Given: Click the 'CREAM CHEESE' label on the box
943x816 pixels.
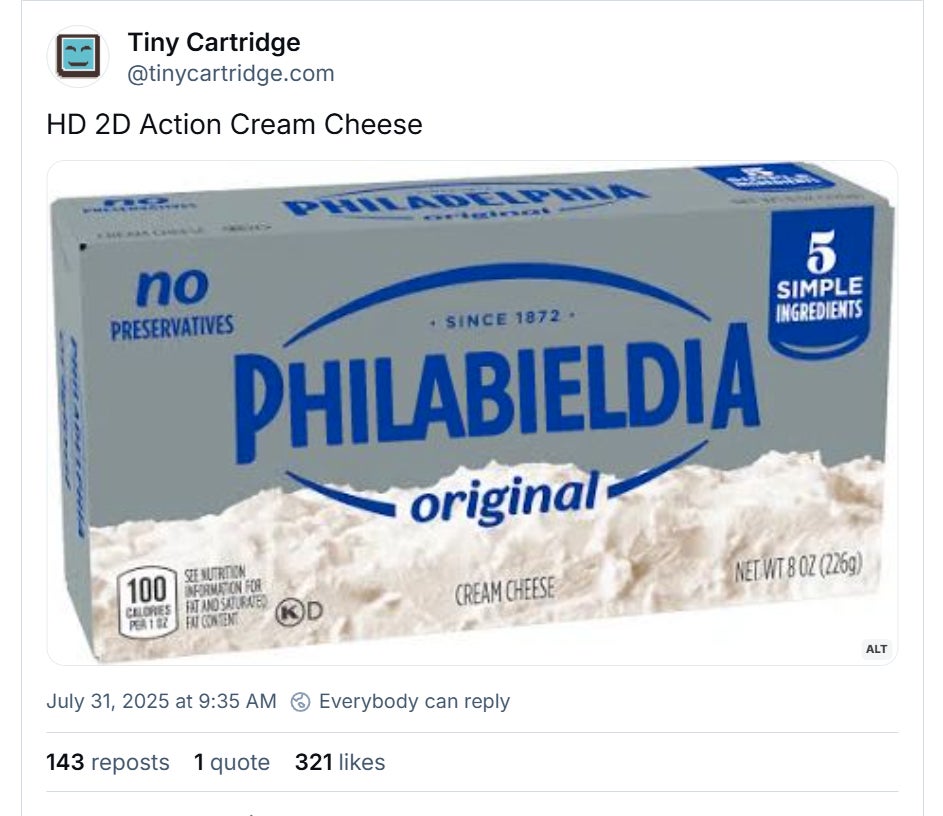Looking at the screenshot, I should [x=504, y=592].
